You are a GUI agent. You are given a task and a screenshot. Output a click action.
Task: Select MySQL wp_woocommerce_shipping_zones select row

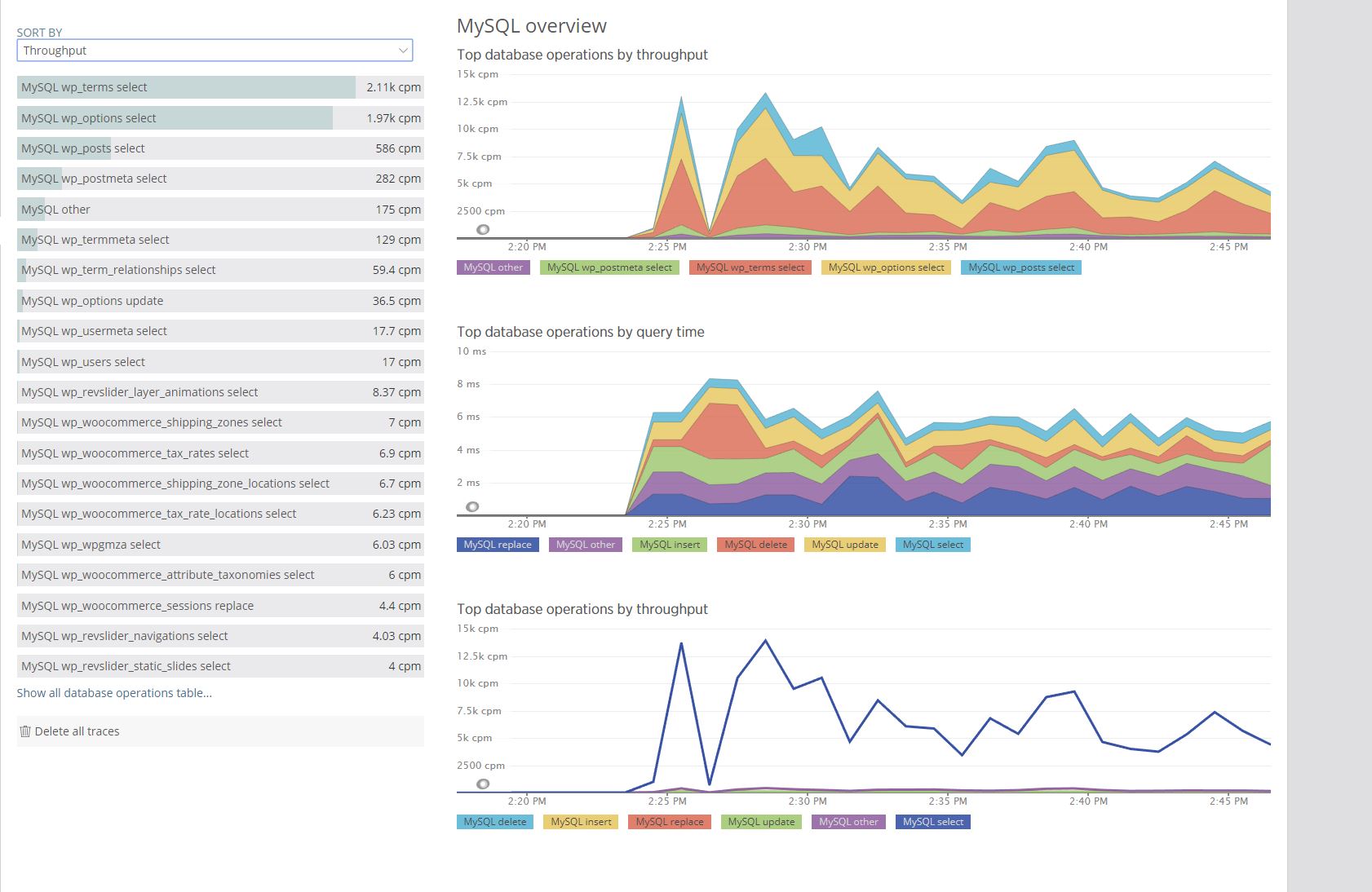tap(220, 422)
